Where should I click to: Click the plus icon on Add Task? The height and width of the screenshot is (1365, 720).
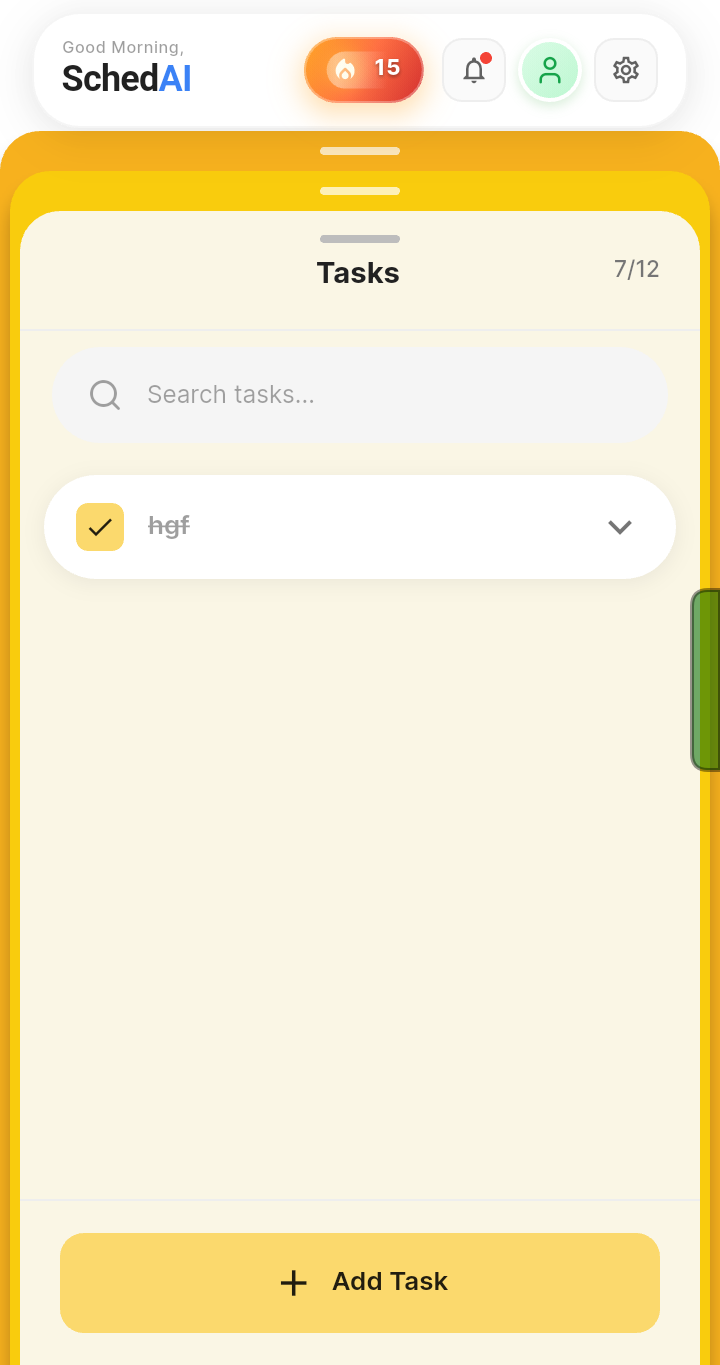pyautogui.click(x=293, y=1283)
